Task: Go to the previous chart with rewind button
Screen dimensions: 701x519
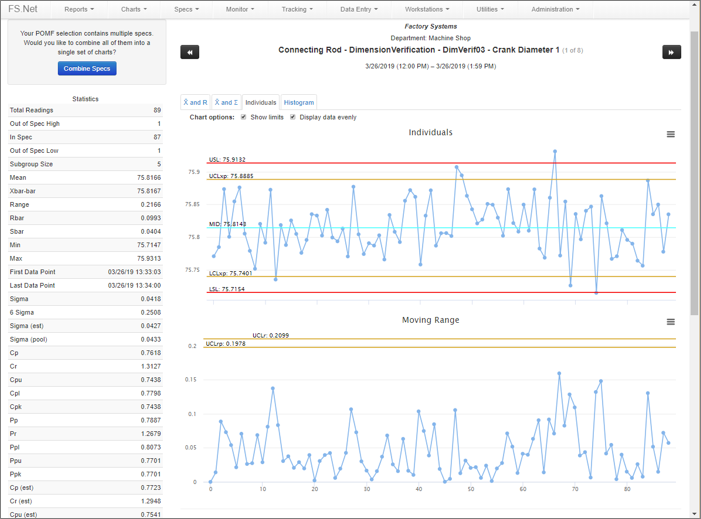Action: (189, 52)
